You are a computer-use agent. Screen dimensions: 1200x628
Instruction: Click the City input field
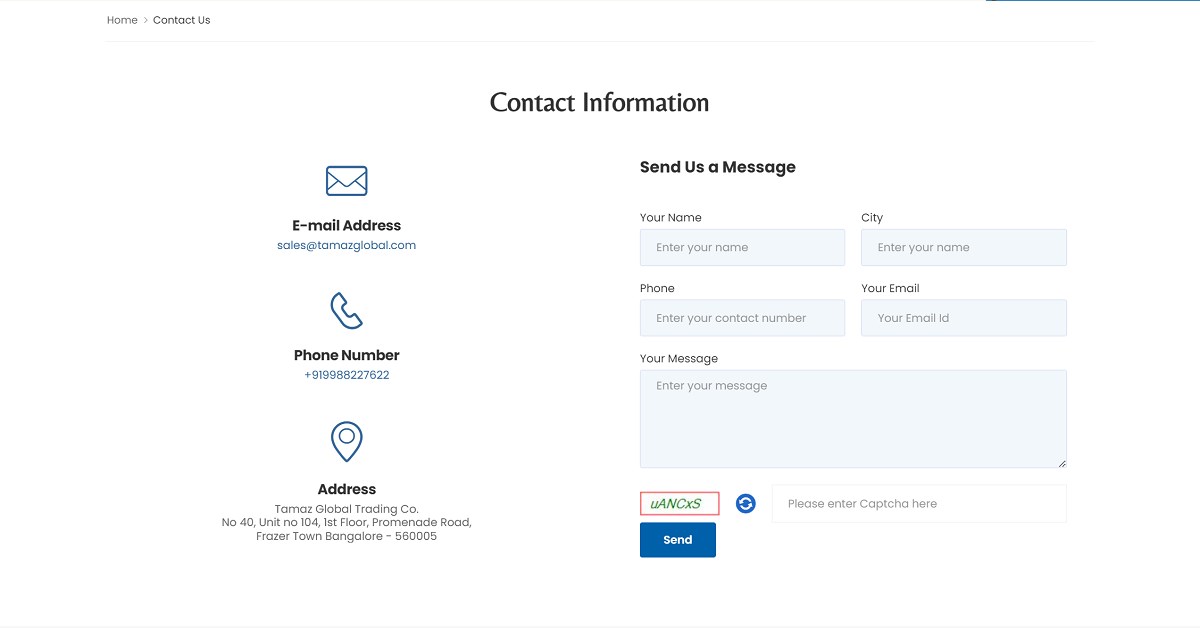pyautogui.click(x=963, y=247)
